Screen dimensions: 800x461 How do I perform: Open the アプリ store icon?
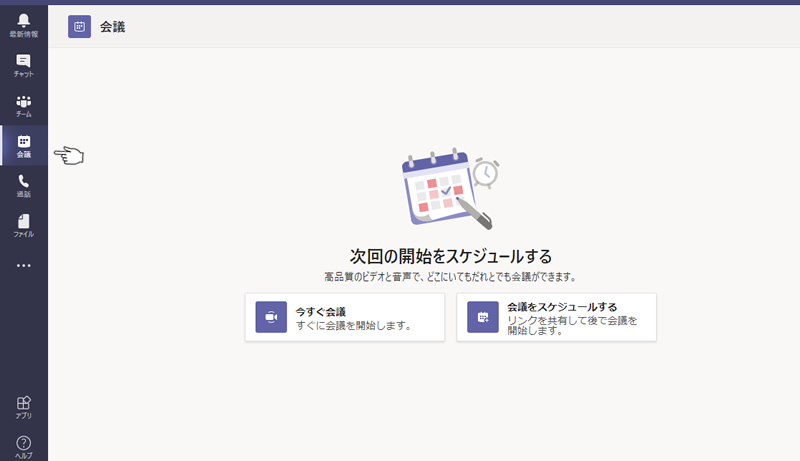pyautogui.click(x=23, y=407)
